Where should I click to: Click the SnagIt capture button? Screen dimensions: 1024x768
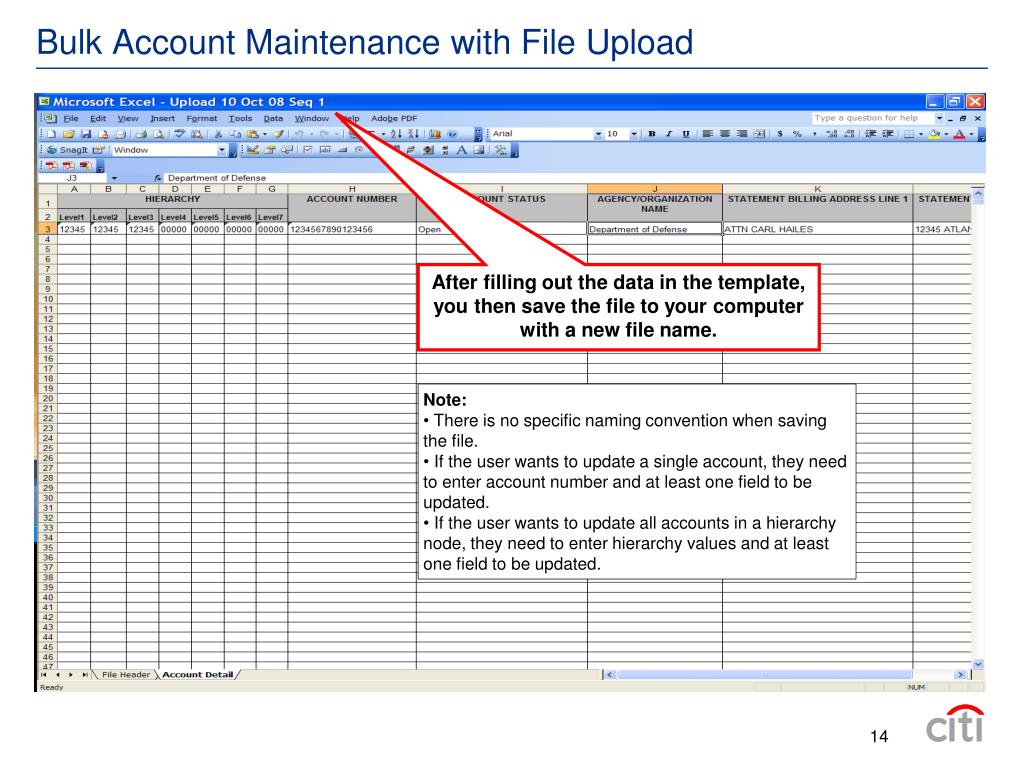click(67, 150)
